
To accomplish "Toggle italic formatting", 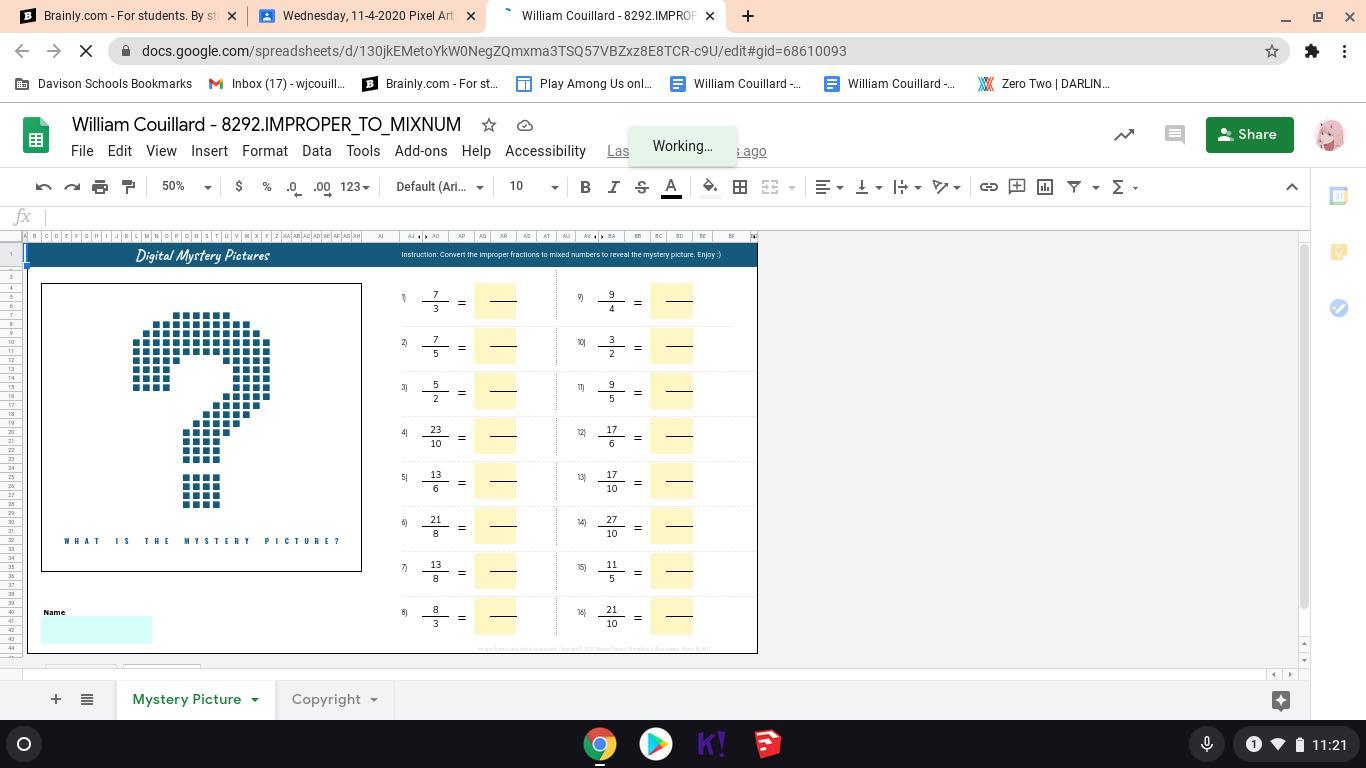I will (x=613, y=187).
